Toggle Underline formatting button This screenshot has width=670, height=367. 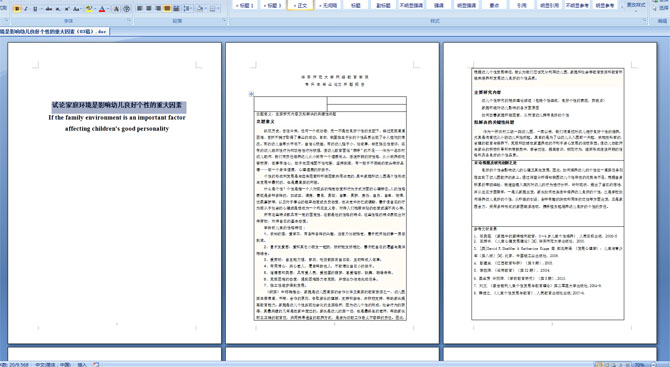pyautogui.click(x=35, y=9)
